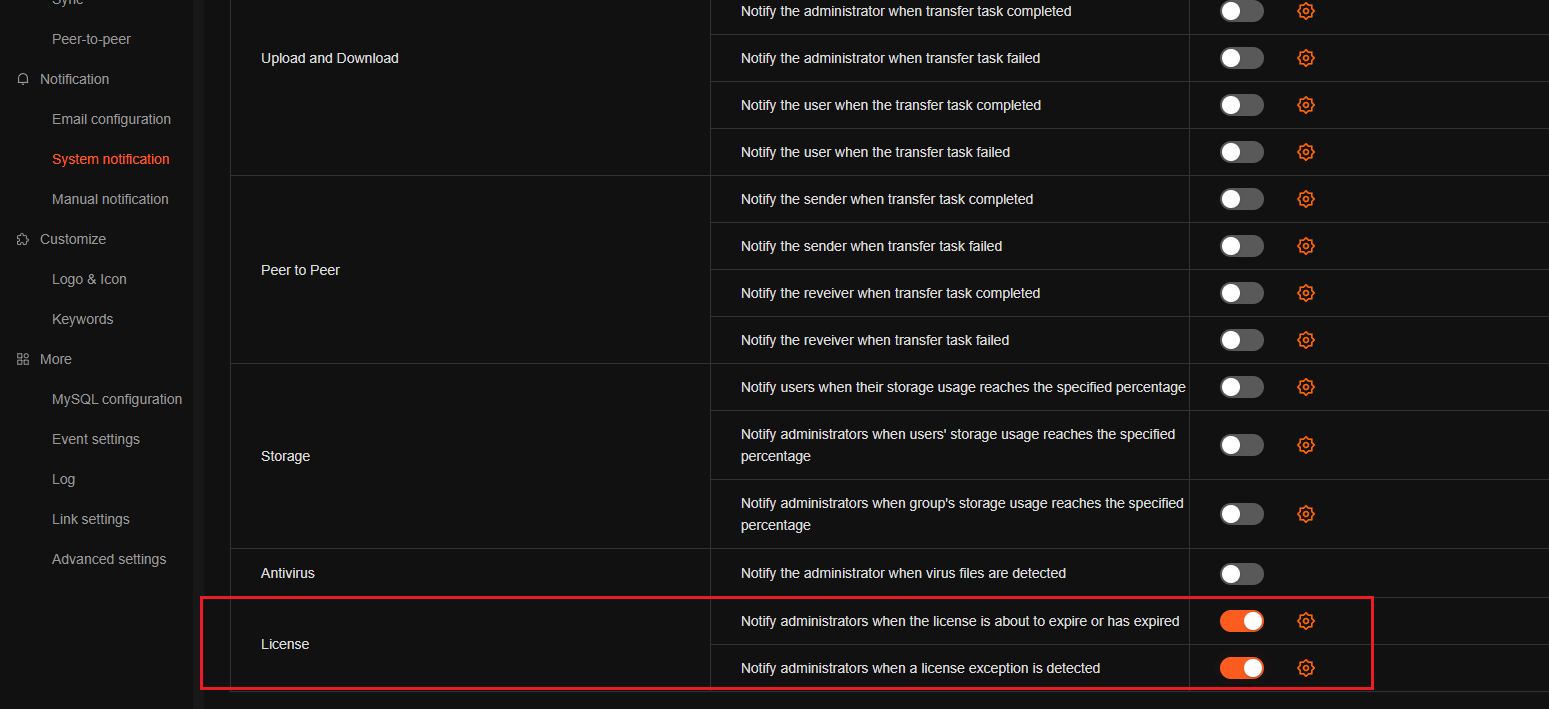Open gear for license exception detected notification
This screenshot has height=709, width=1549.
[x=1305, y=668]
